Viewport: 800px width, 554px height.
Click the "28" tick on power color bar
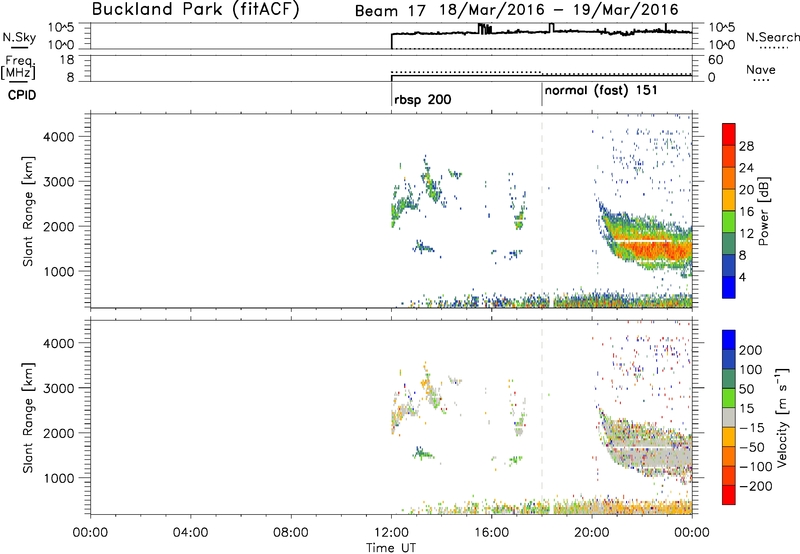(746, 146)
